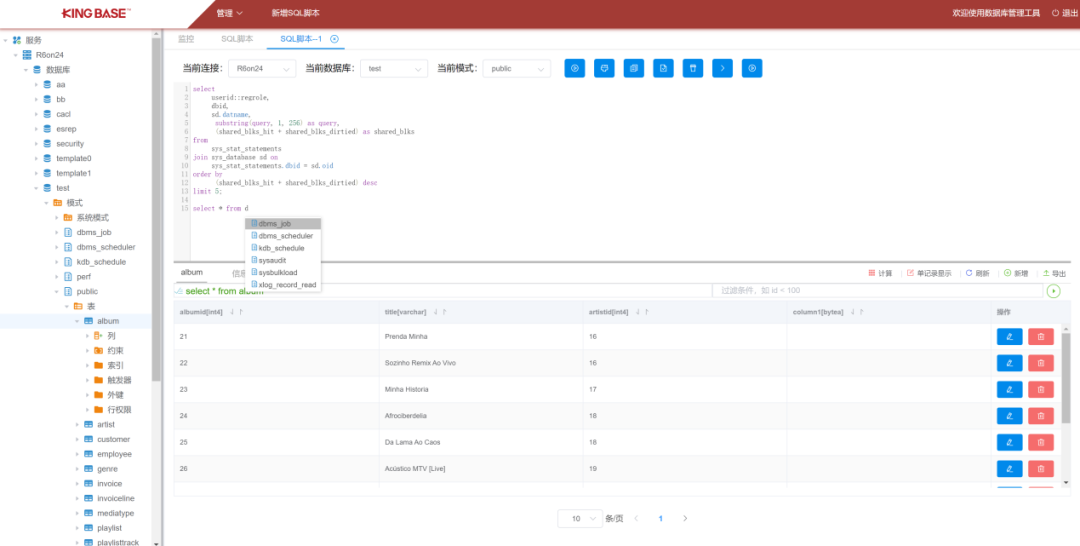Open the 当前模式 public dropdown
Screen dimensions: 1080x546
517,68
